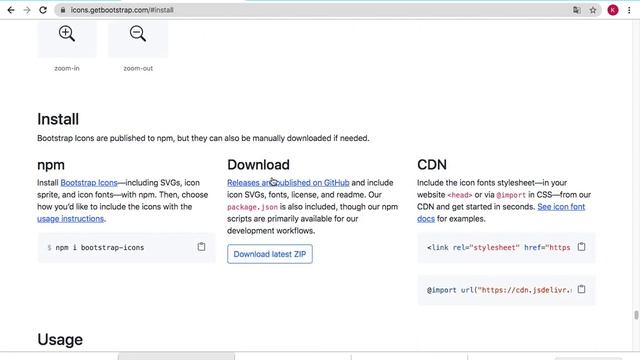Copy the npm i bootstrap-icons command
The height and width of the screenshot is (360, 640).
tap(201, 247)
